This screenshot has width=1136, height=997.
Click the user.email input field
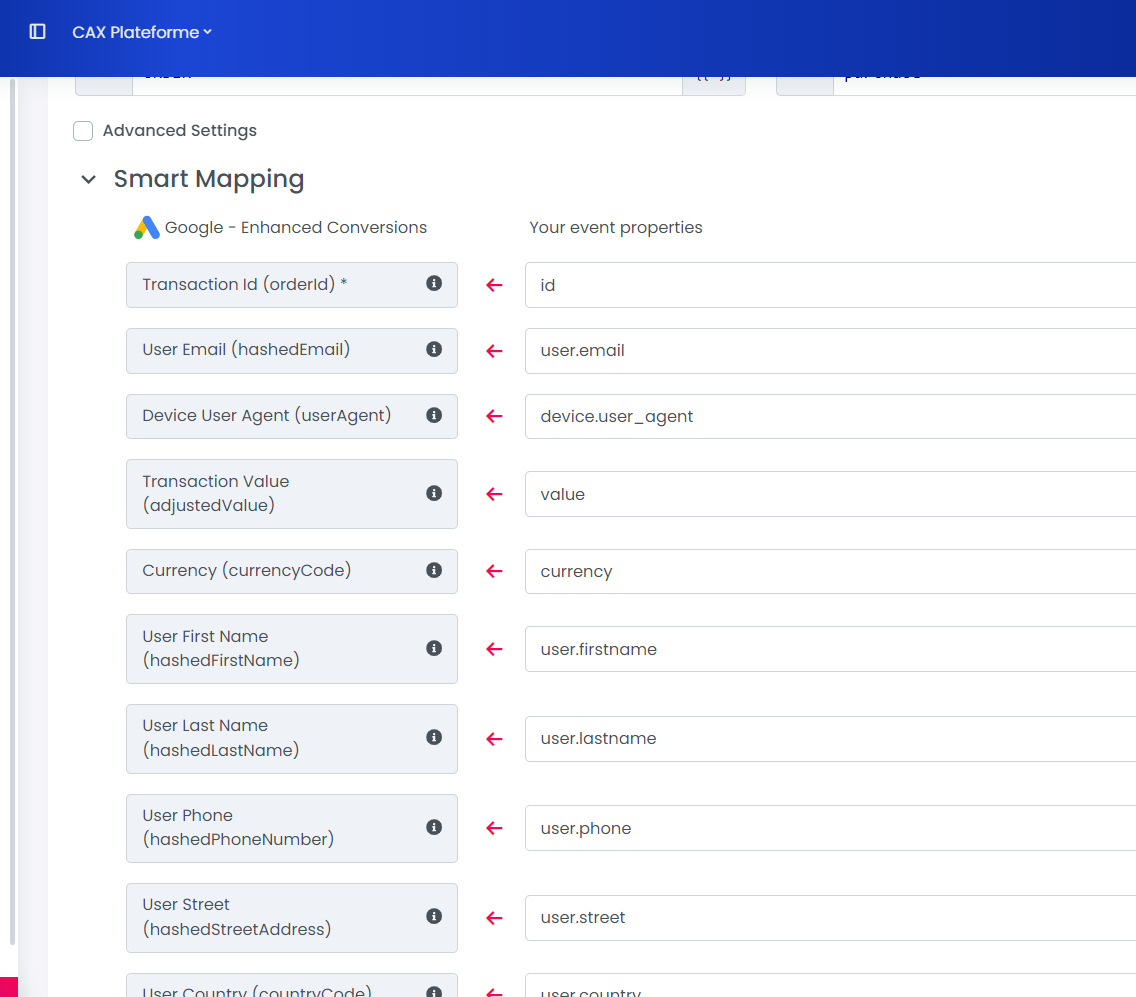[830, 351]
